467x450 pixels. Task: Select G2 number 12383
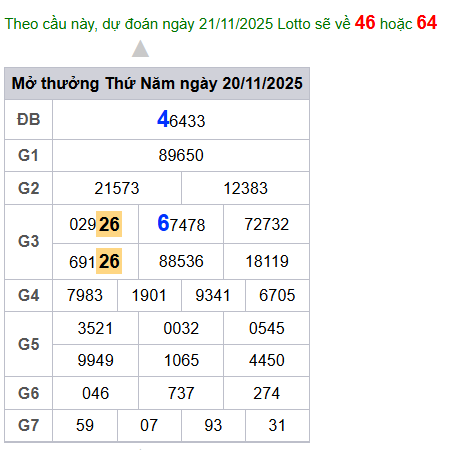pyautogui.click(x=245, y=188)
